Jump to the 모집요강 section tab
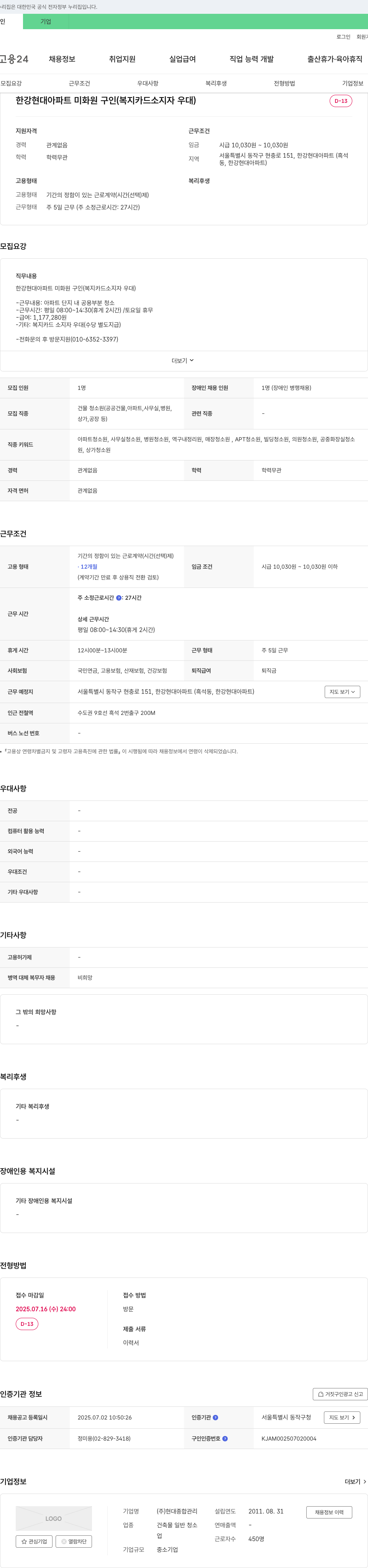The height and width of the screenshot is (1568, 368). (11, 83)
